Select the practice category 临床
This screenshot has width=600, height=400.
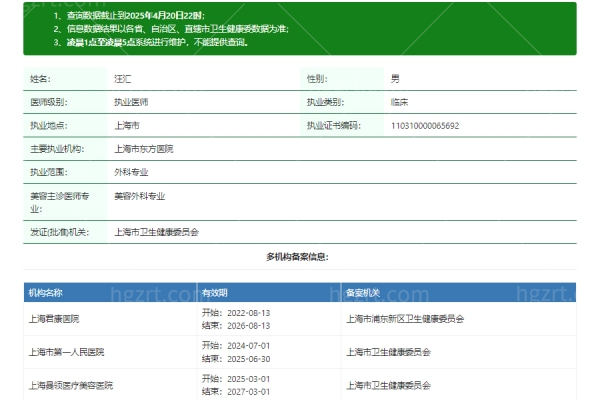point(399,102)
